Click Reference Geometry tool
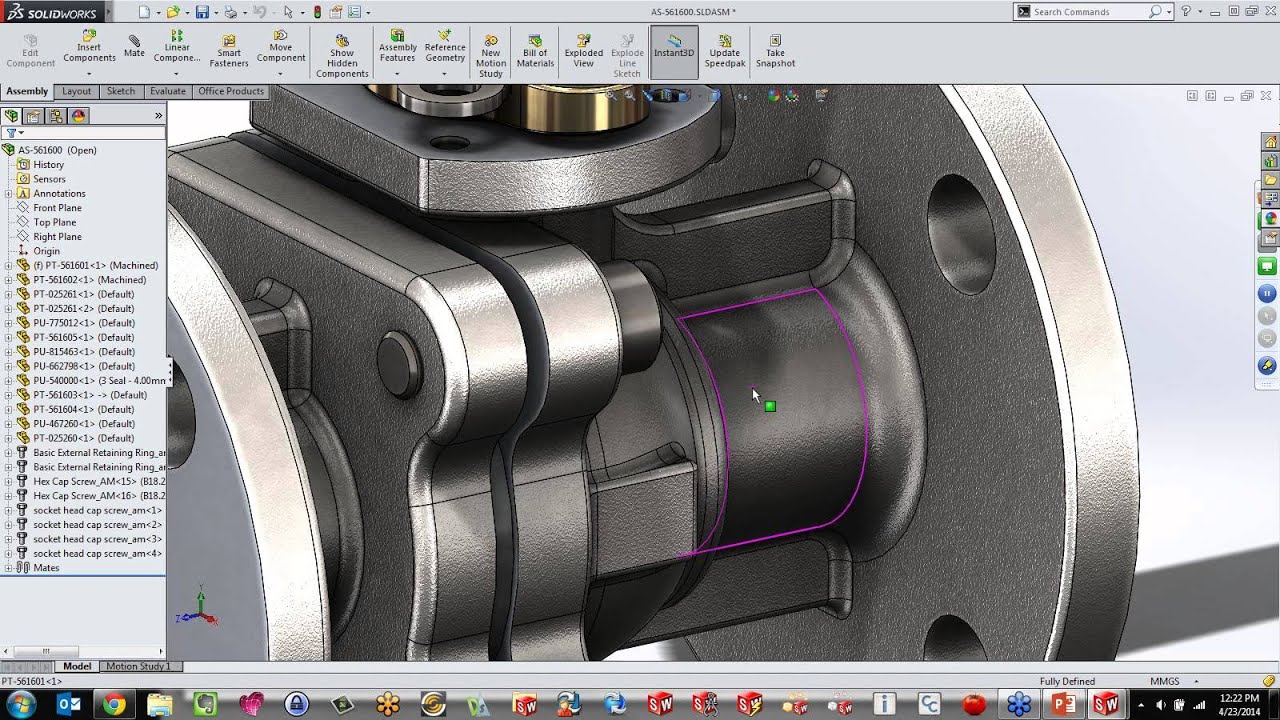The width and height of the screenshot is (1280, 720). point(445,46)
